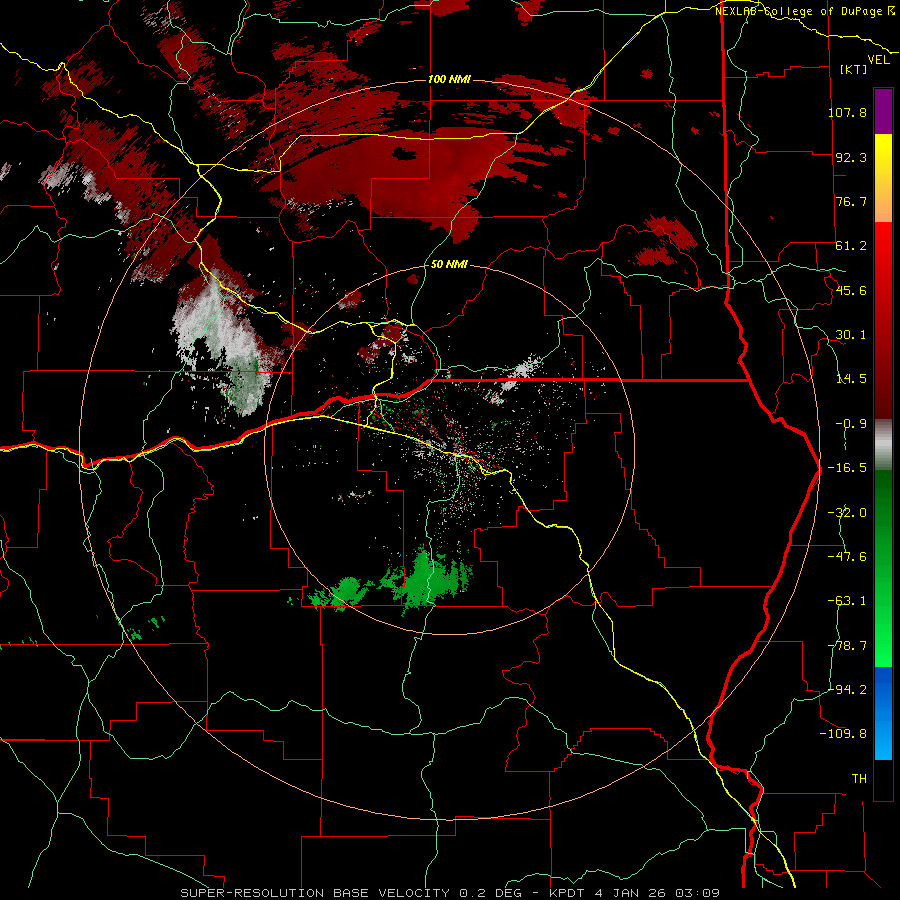Click the -0.9 velocity scale value
900x900 pixels.
tap(851, 424)
